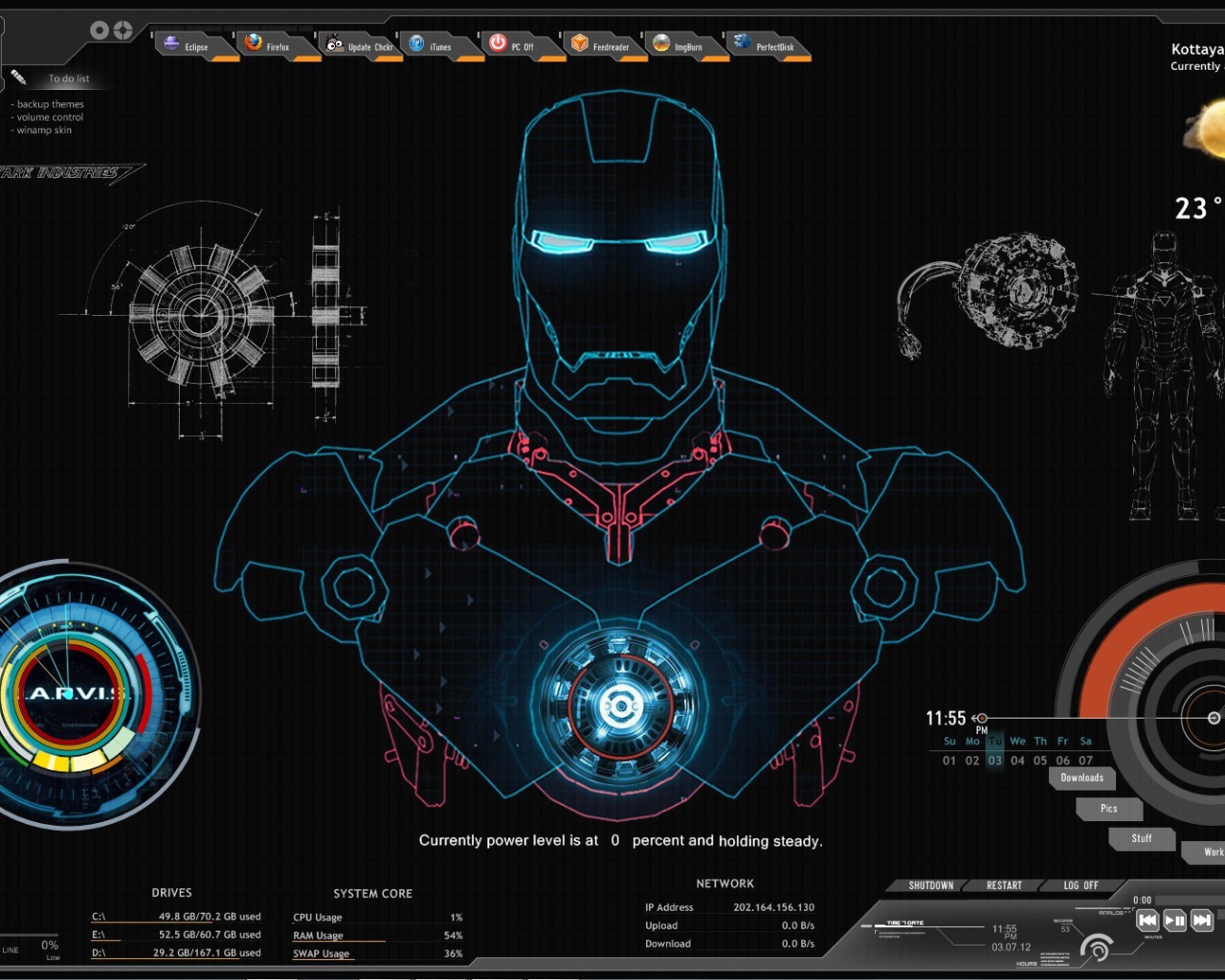This screenshot has height=980, width=1225.
Task: Open Firefox from the launcher bar
Action: point(254,43)
